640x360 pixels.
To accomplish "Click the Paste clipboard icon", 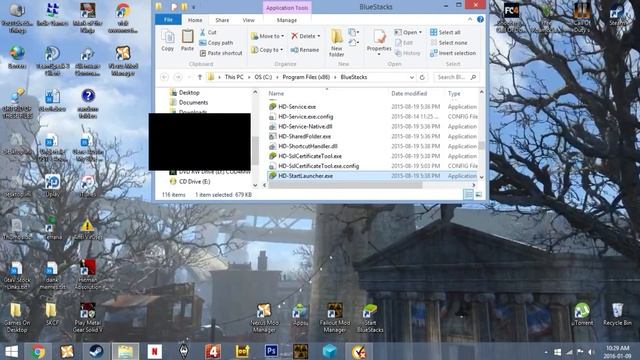I will tap(187, 40).
